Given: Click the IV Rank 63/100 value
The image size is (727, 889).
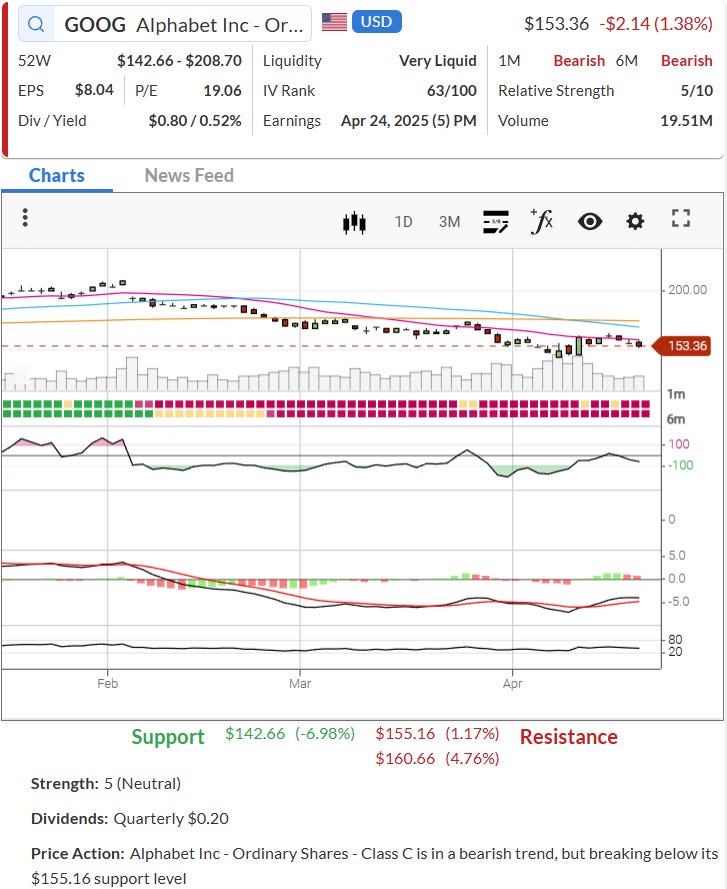Looking at the screenshot, I should coord(451,91).
